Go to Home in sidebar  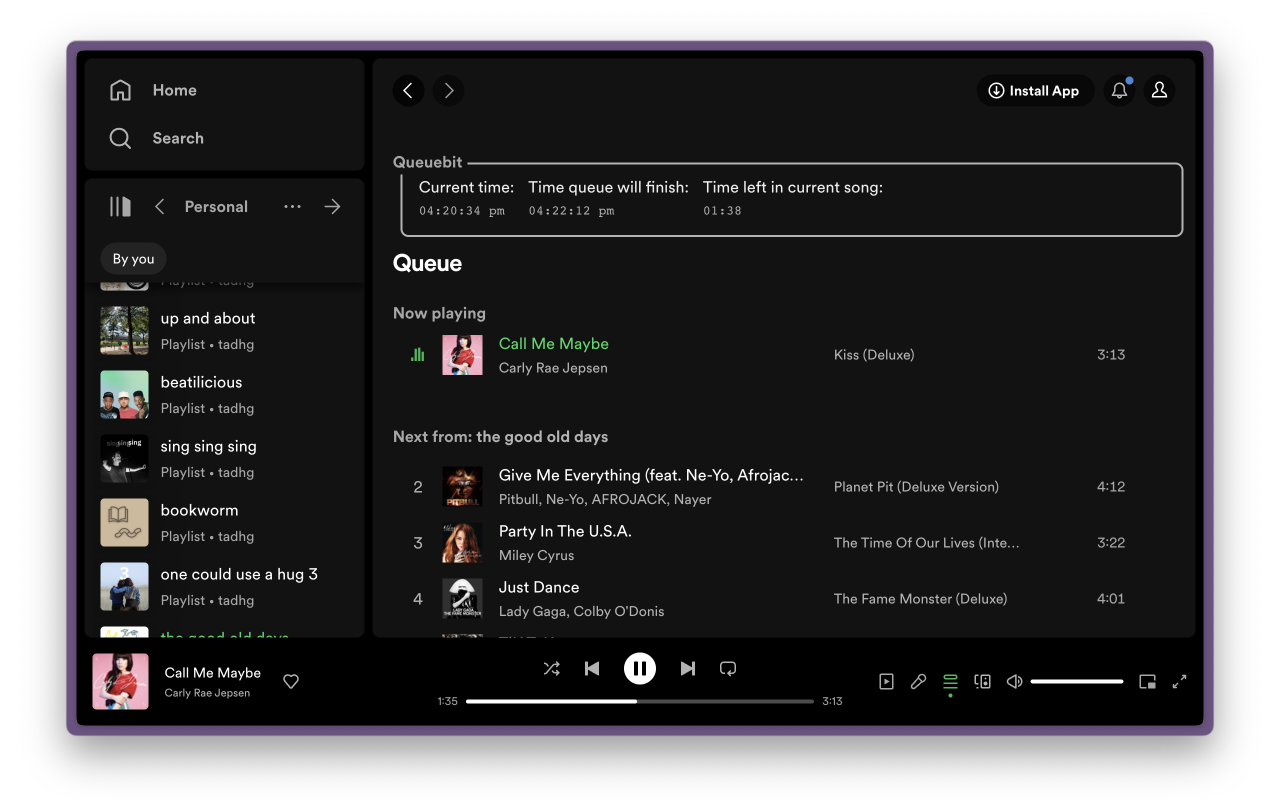(153, 90)
